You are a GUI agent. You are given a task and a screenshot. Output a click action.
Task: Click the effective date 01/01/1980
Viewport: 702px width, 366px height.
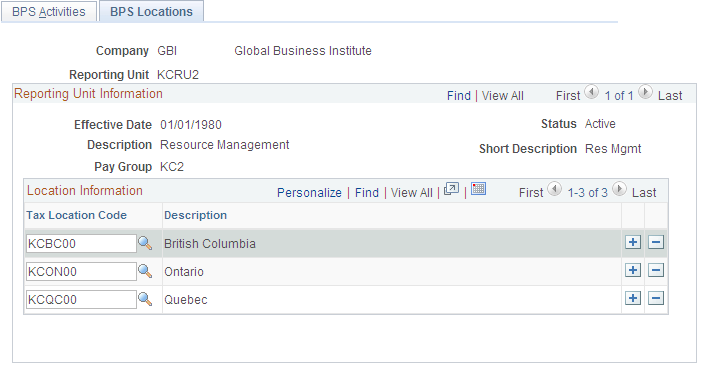pyautogui.click(x=191, y=125)
